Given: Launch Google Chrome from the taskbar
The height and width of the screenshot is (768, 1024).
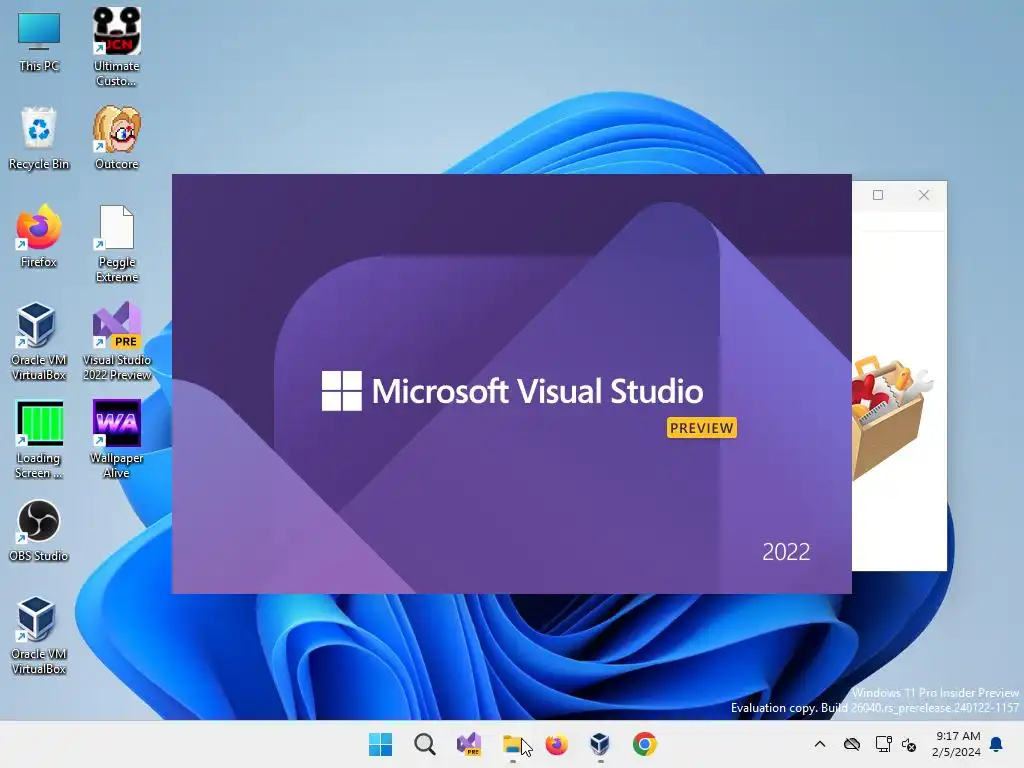Looking at the screenshot, I should point(645,744).
